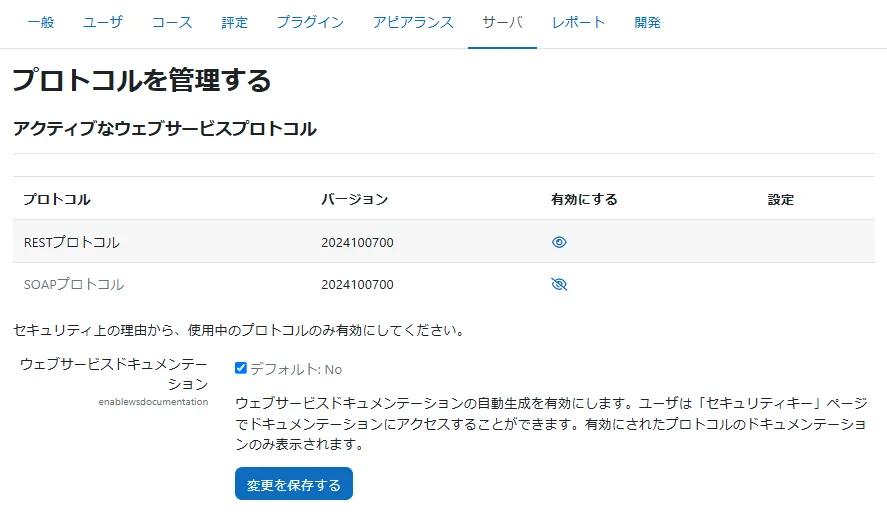887x515 pixels.
Task: Toggle the ウェブサービスドキュメンテーション checkbox
Action: point(240,368)
